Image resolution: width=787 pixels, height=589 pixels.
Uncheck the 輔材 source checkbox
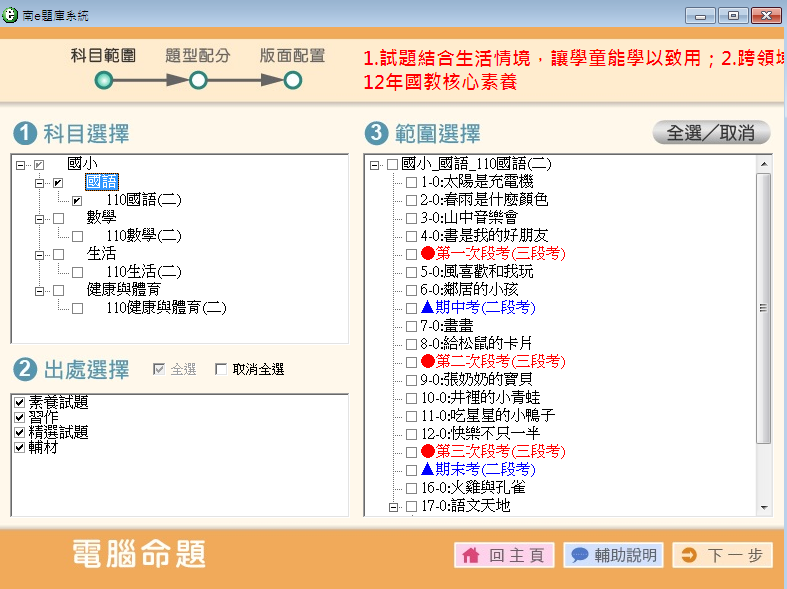[20, 448]
